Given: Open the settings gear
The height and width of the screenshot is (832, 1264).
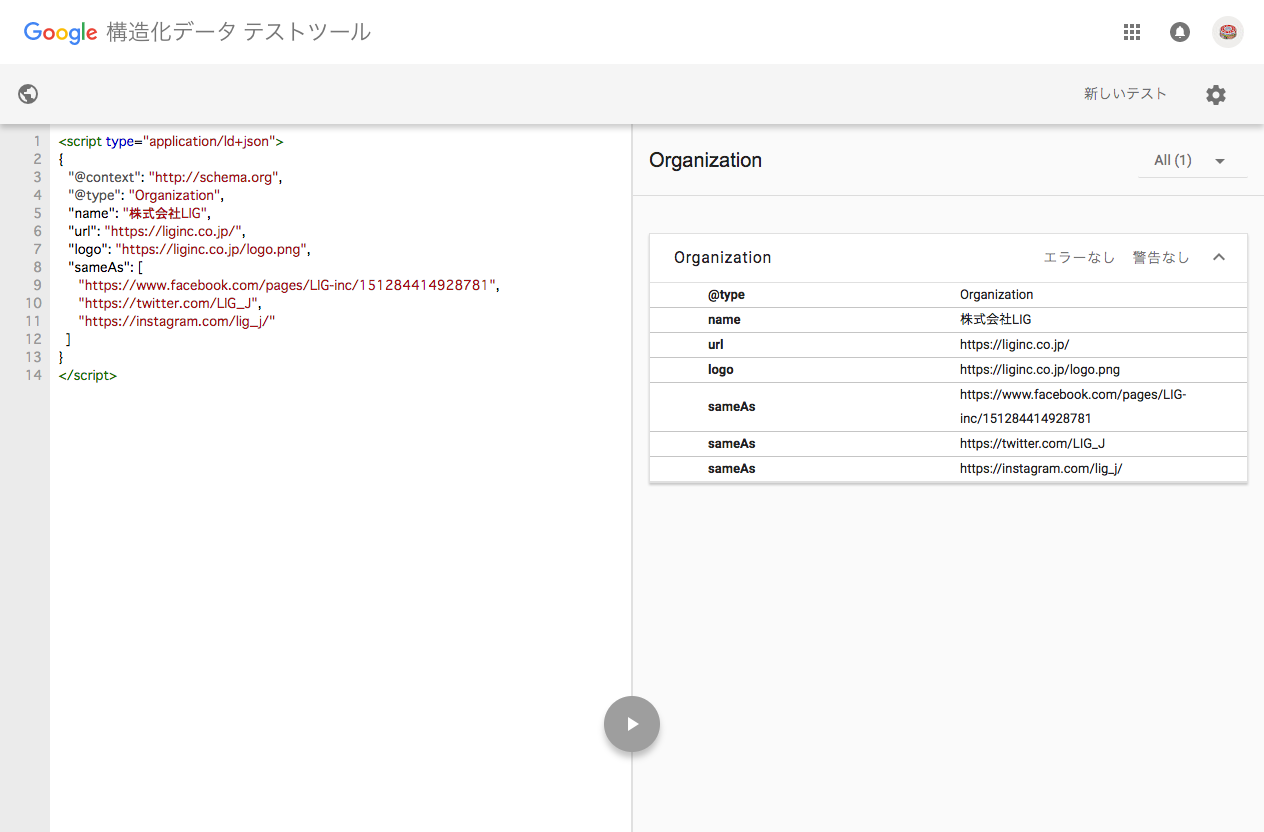Looking at the screenshot, I should click(1215, 95).
